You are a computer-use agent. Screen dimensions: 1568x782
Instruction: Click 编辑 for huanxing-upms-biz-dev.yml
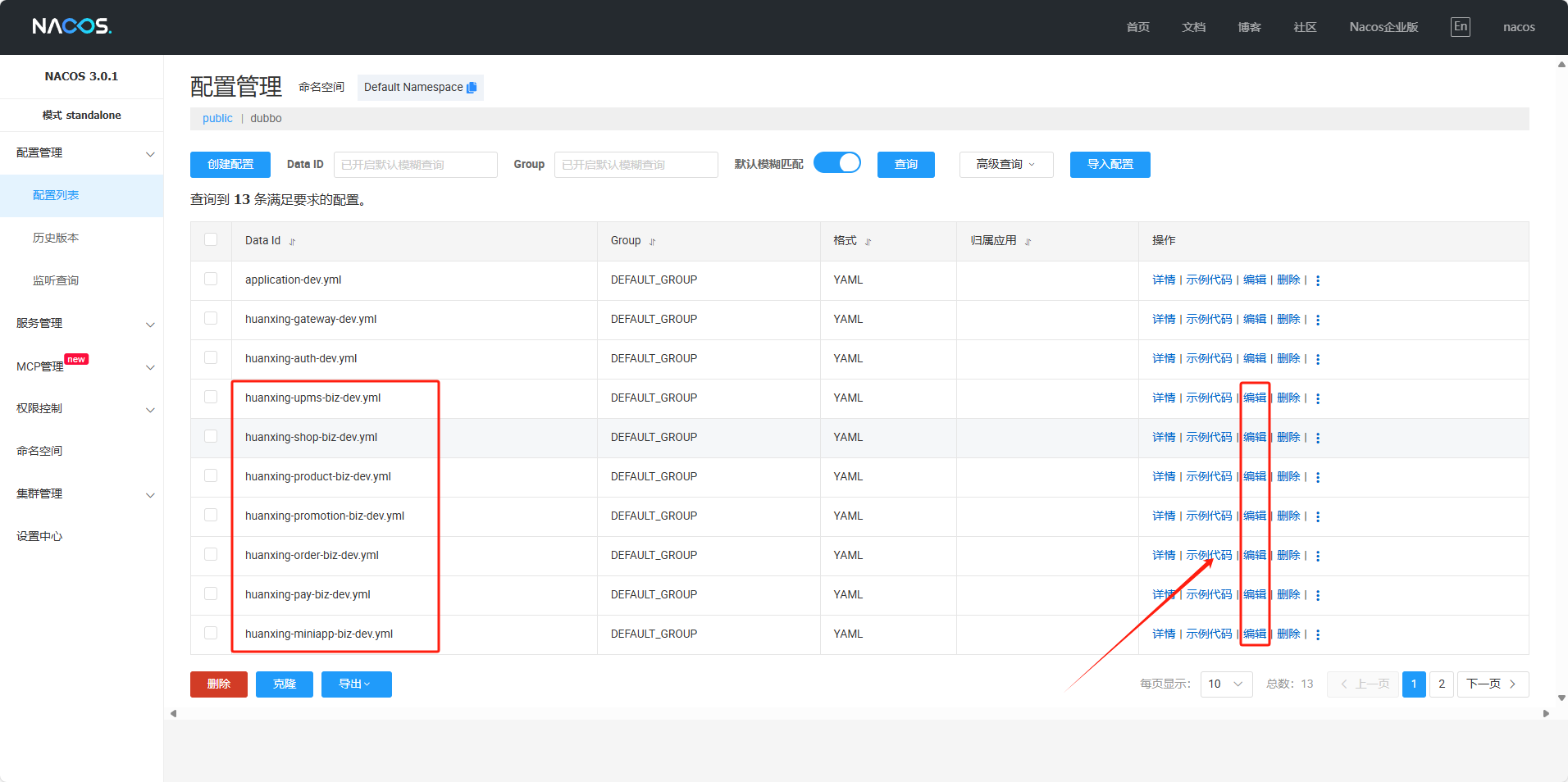pos(1254,398)
